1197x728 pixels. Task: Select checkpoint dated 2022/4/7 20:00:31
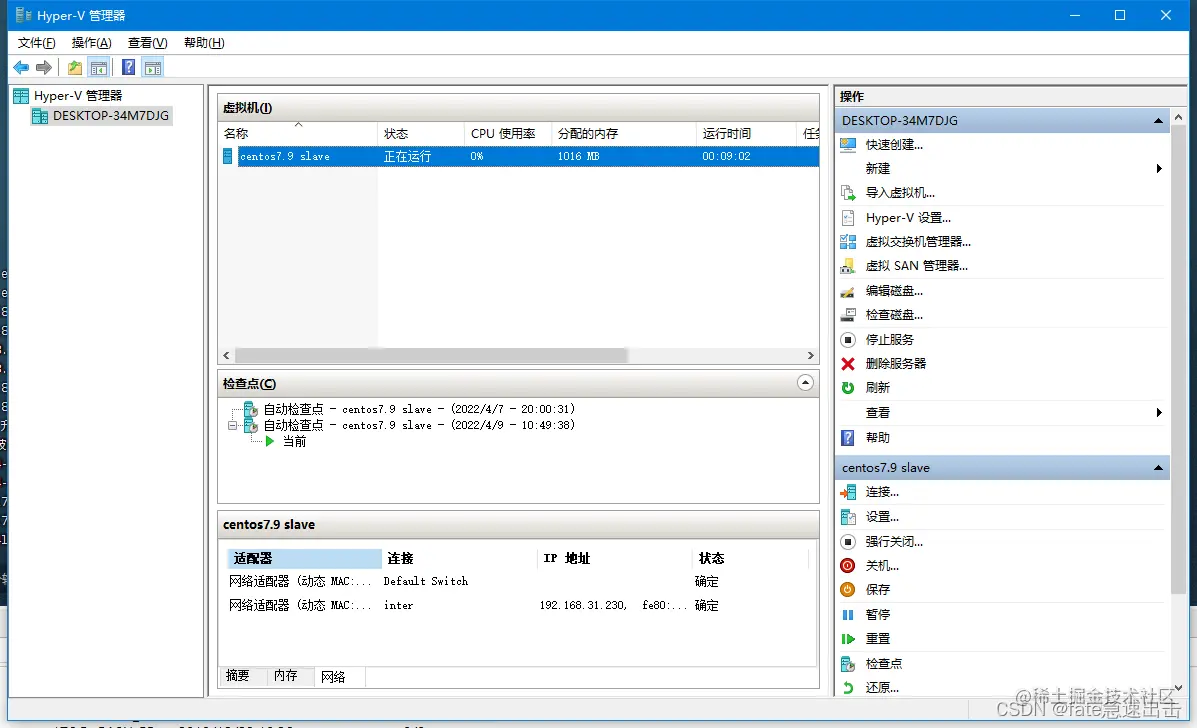point(419,409)
